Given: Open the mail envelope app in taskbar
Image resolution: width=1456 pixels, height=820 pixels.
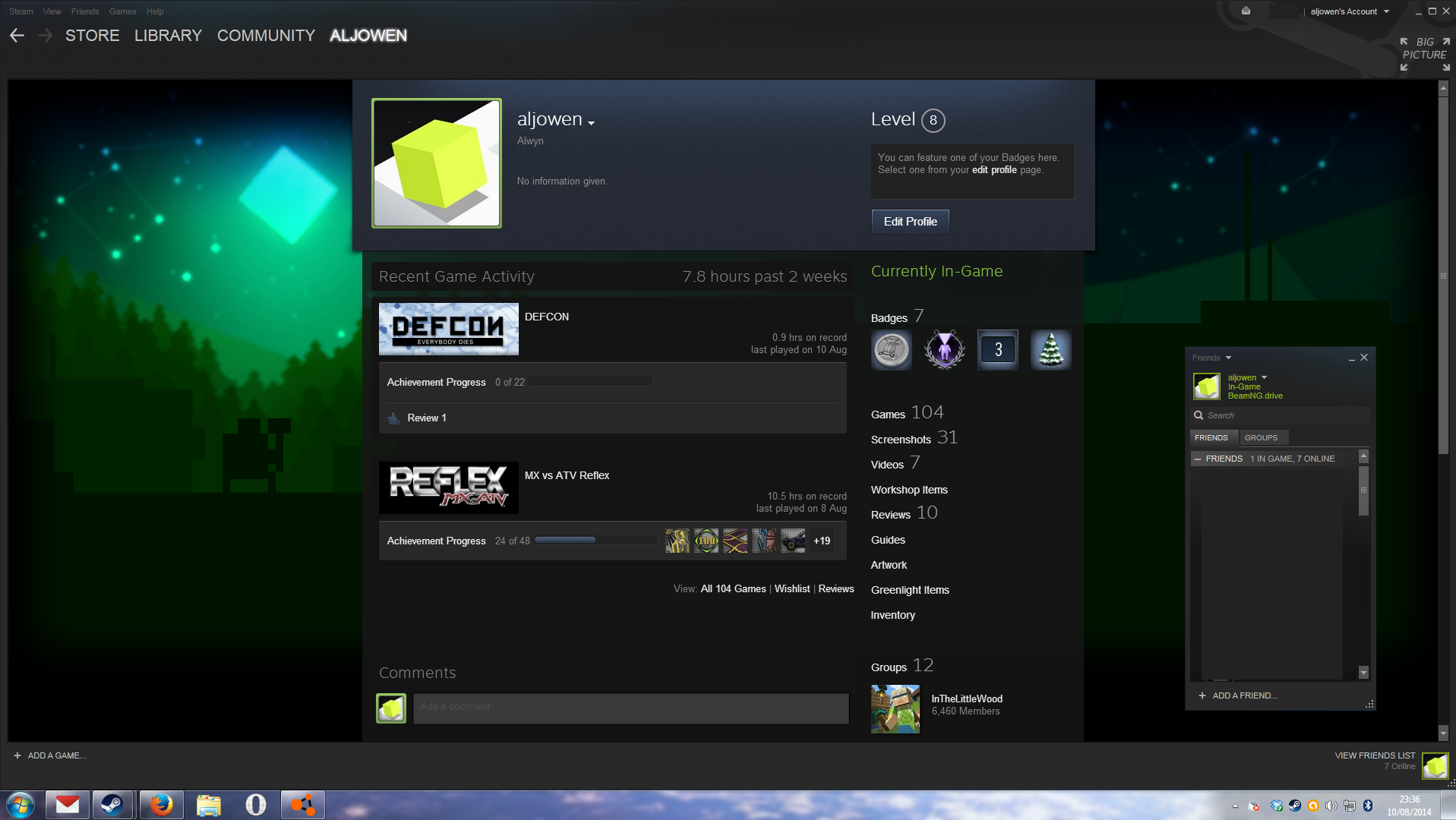Looking at the screenshot, I should click(x=68, y=805).
